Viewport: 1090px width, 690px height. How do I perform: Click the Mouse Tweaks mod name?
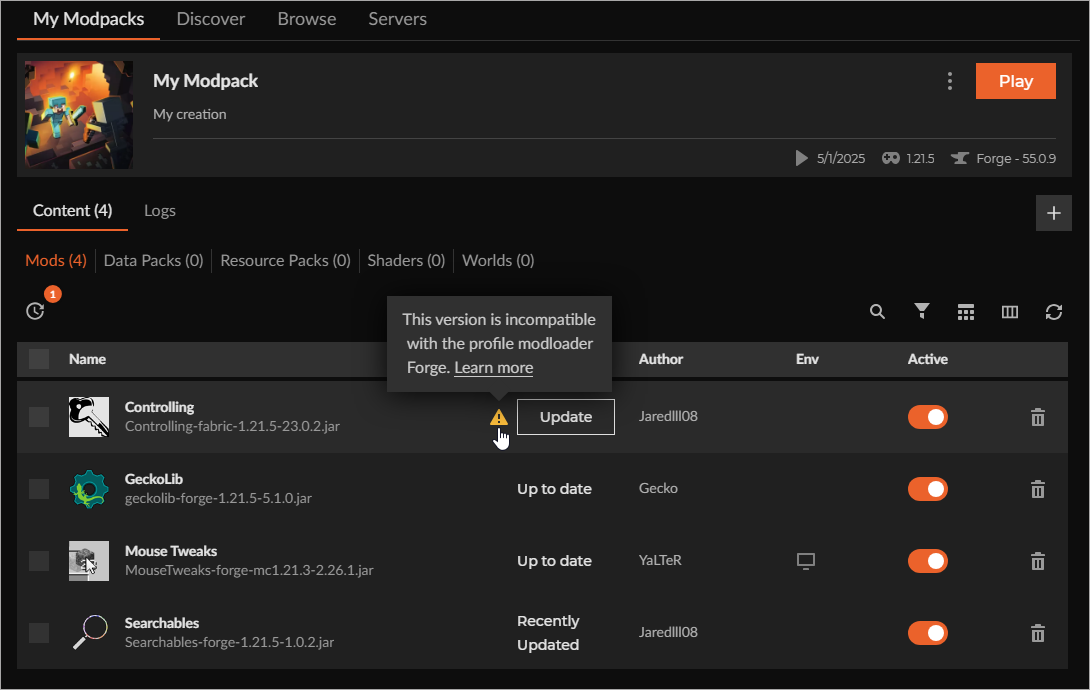(171, 551)
